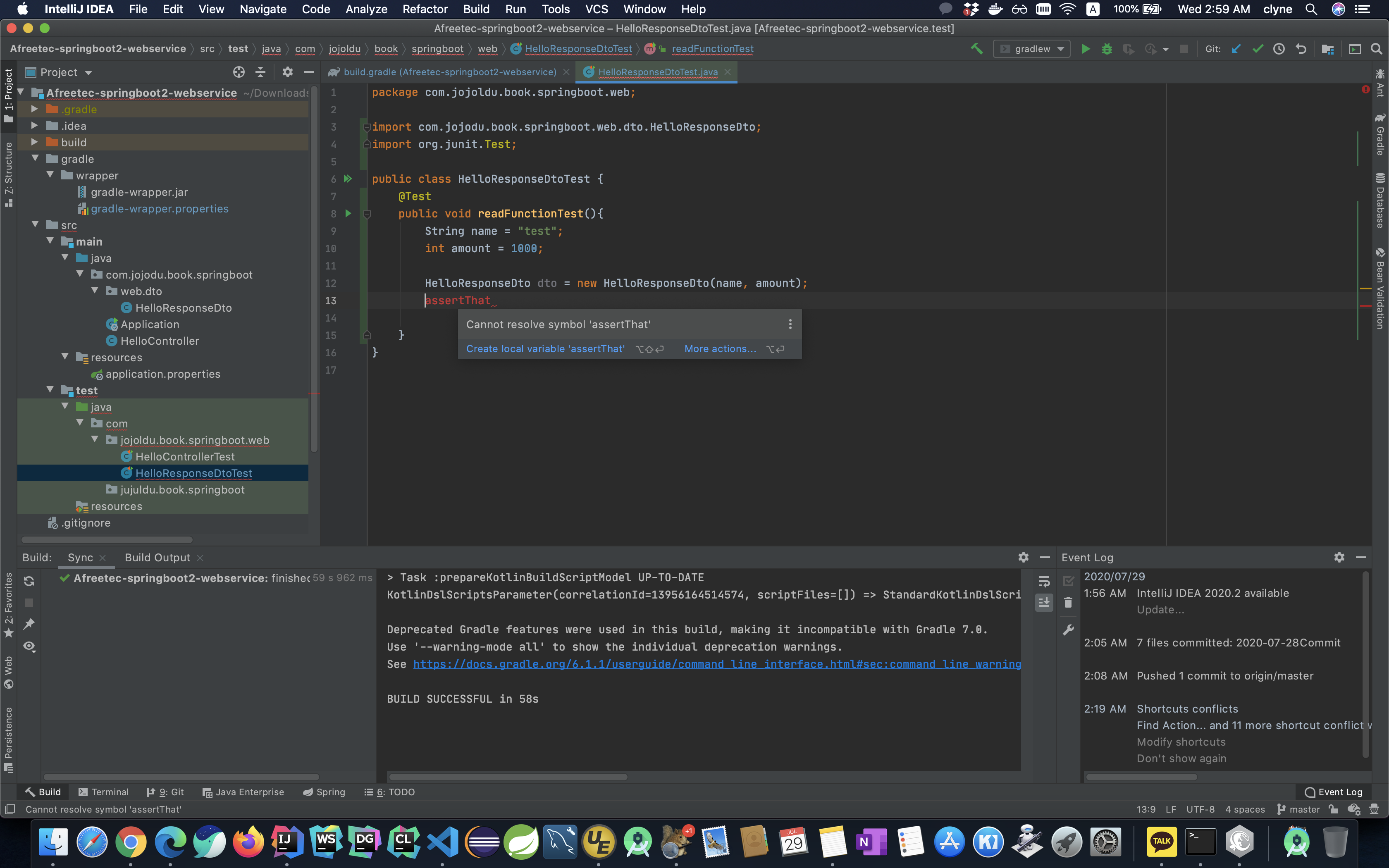Click the green Run button in toolbar
The image size is (1389, 868).
pyautogui.click(x=1086, y=49)
